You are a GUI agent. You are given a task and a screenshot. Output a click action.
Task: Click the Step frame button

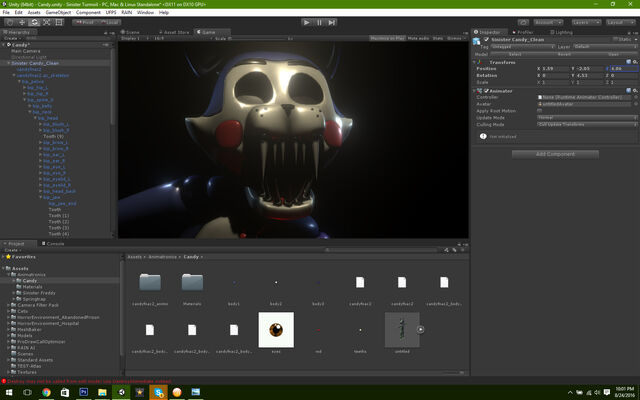pos(332,22)
